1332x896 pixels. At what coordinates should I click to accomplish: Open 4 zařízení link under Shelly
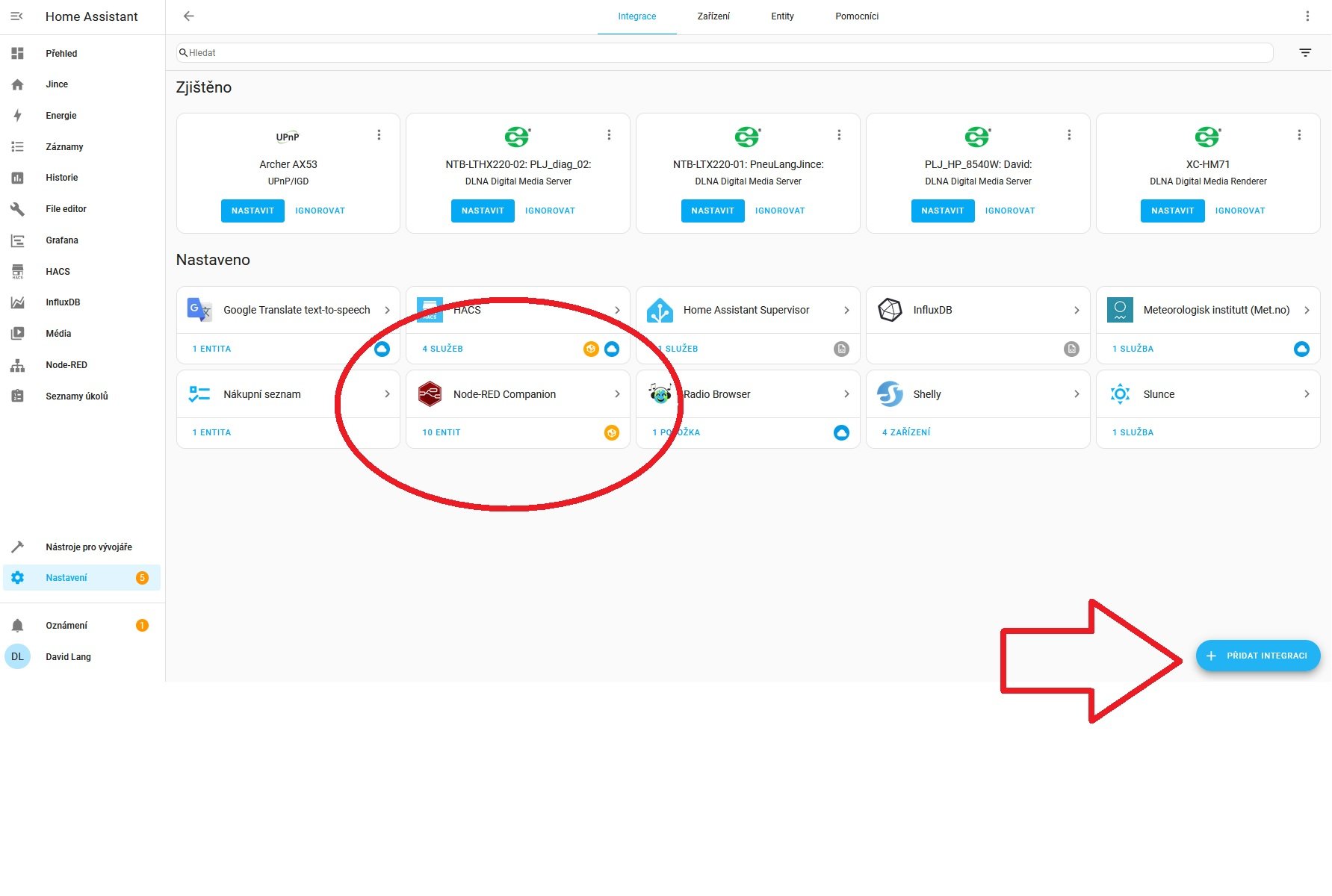click(906, 433)
